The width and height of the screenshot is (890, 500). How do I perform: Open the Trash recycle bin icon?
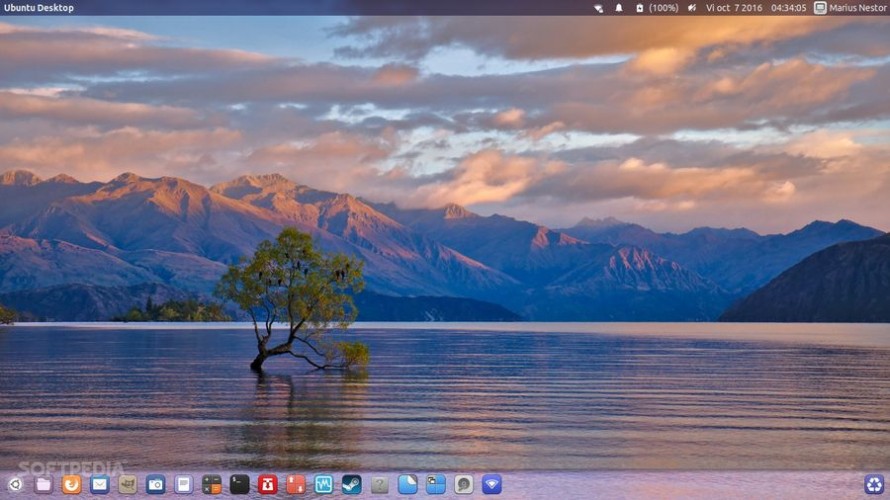(x=873, y=485)
